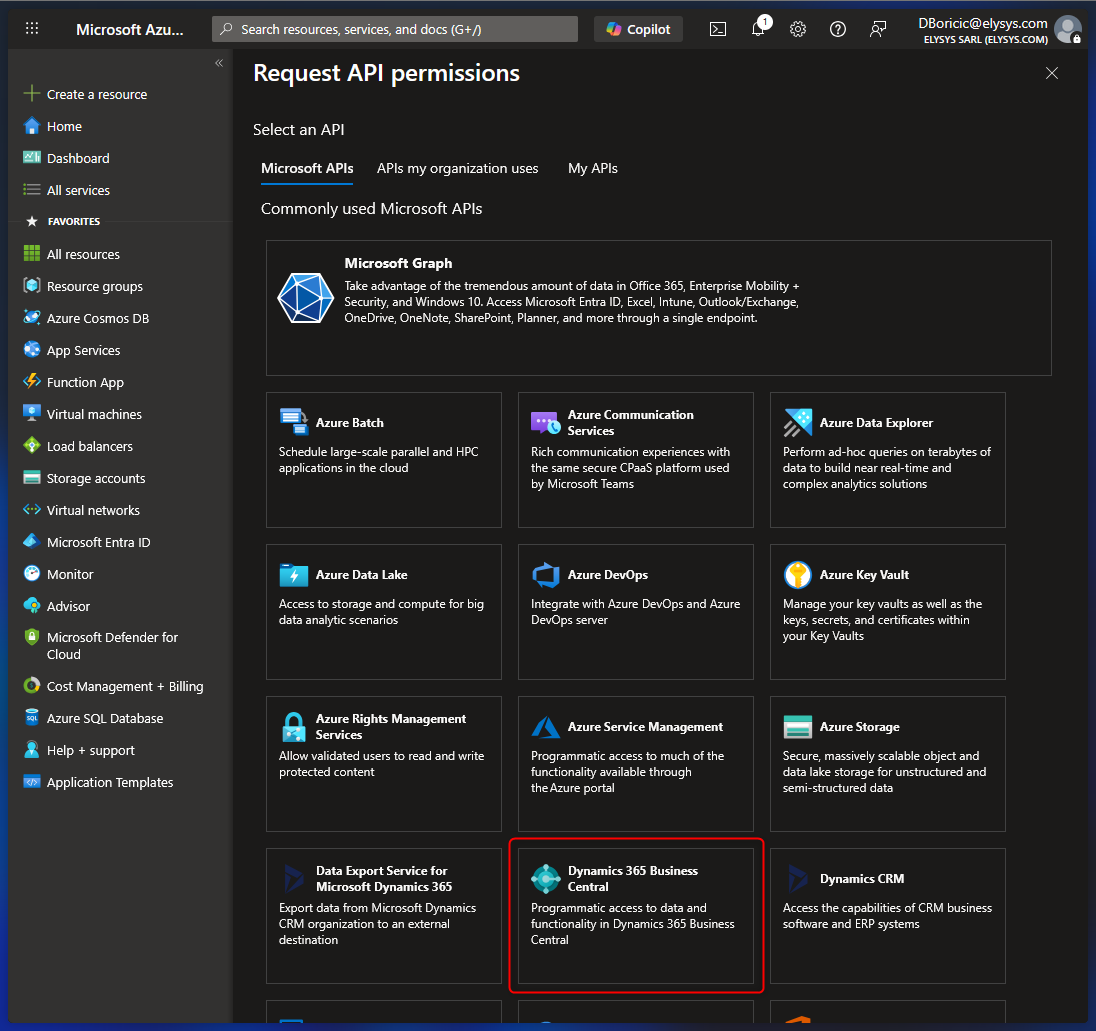1096x1031 pixels.
Task: Open portal settings gear icon
Action: pos(798,29)
